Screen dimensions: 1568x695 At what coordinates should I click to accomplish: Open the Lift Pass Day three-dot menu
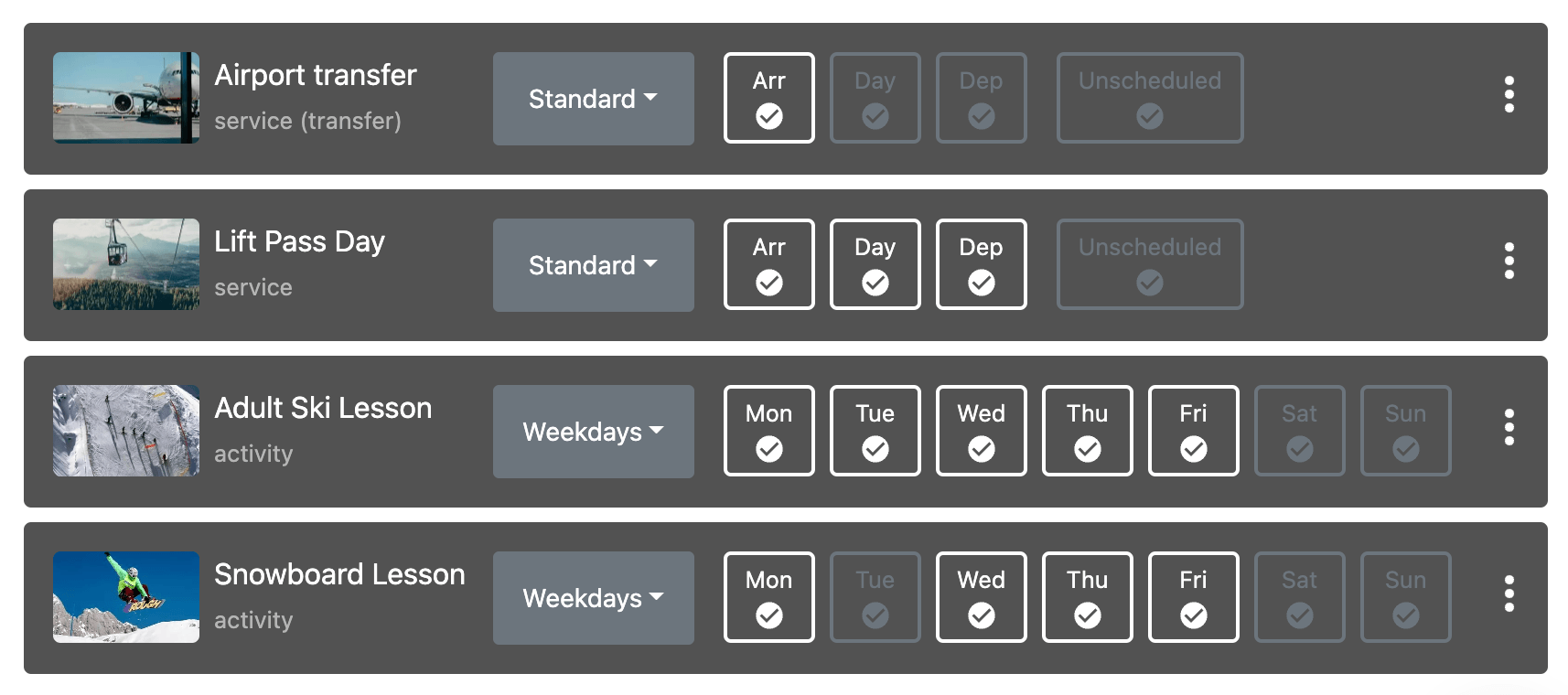1509,262
